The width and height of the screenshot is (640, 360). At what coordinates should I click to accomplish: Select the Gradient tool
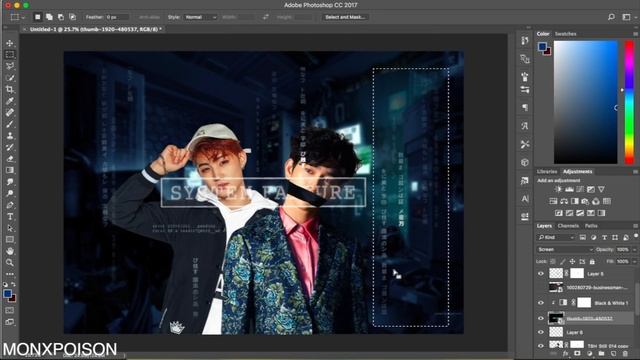10,170
